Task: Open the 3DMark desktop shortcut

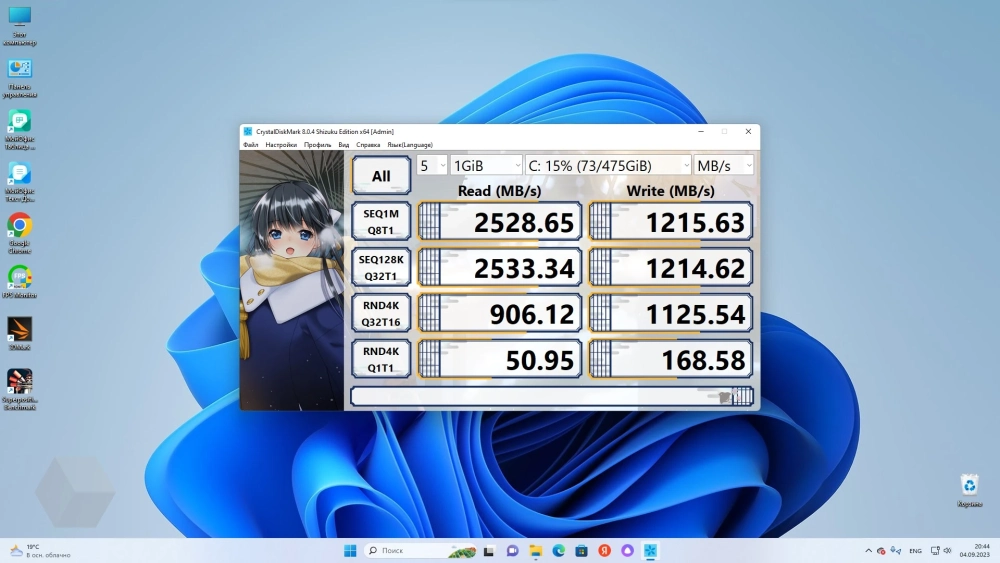Action: coord(19,329)
